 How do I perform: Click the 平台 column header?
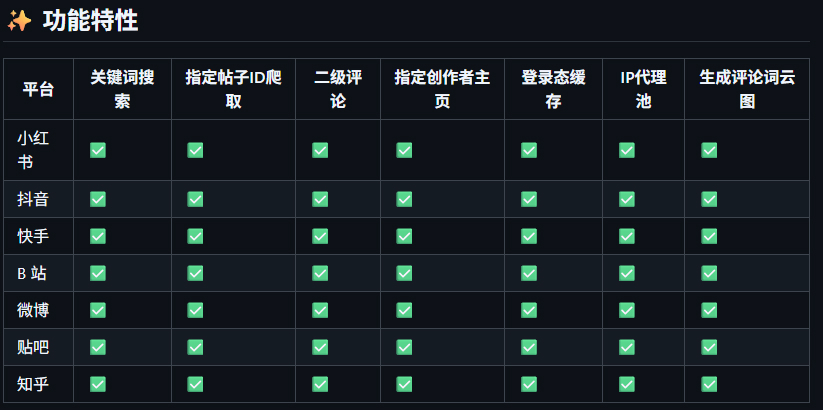click(x=38, y=89)
